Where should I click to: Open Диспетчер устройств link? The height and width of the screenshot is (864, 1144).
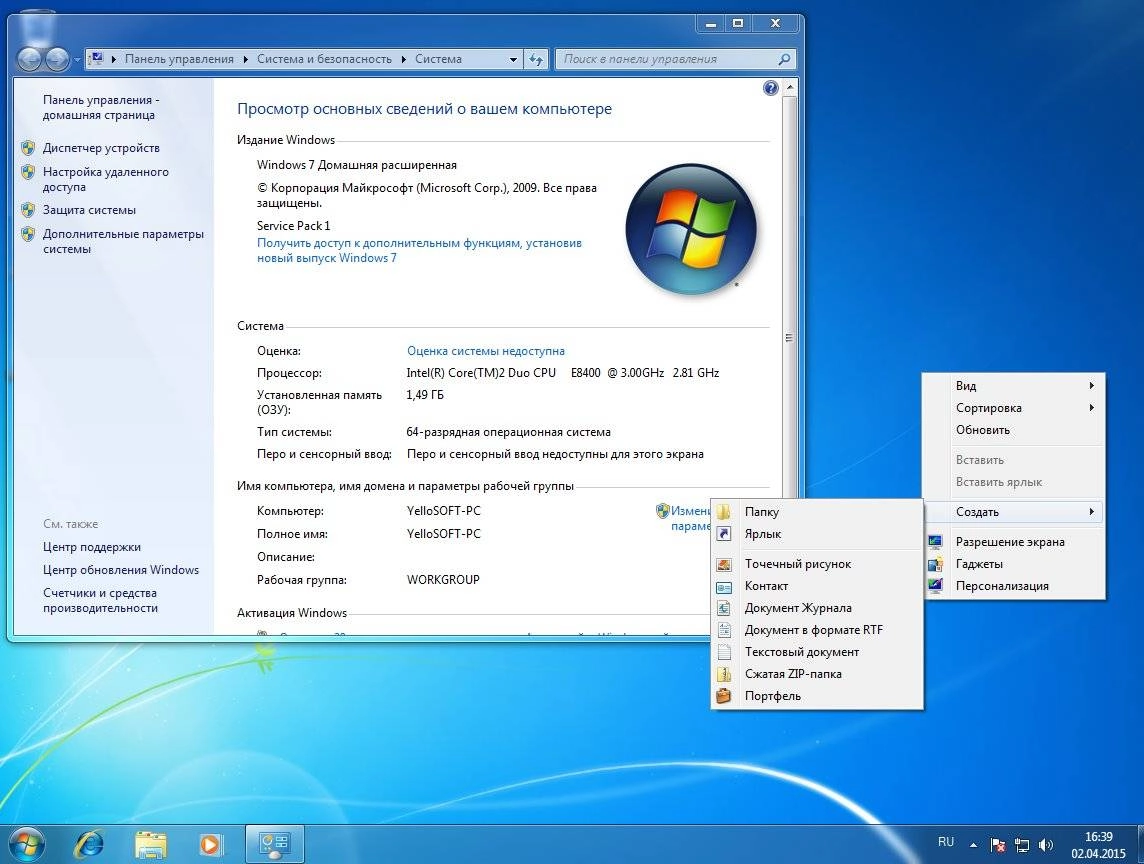tap(101, 148)
